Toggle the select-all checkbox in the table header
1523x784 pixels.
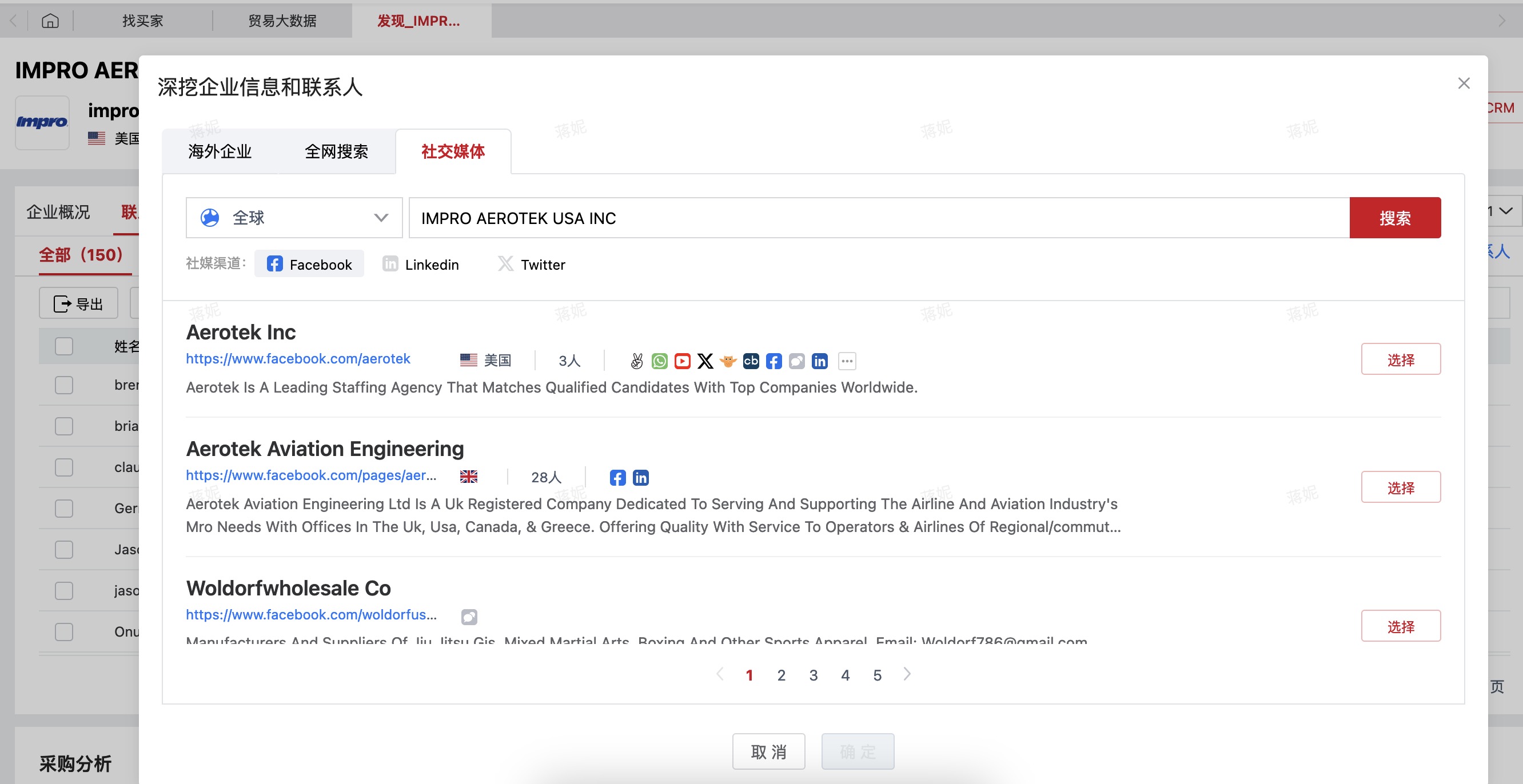[64, 346]
